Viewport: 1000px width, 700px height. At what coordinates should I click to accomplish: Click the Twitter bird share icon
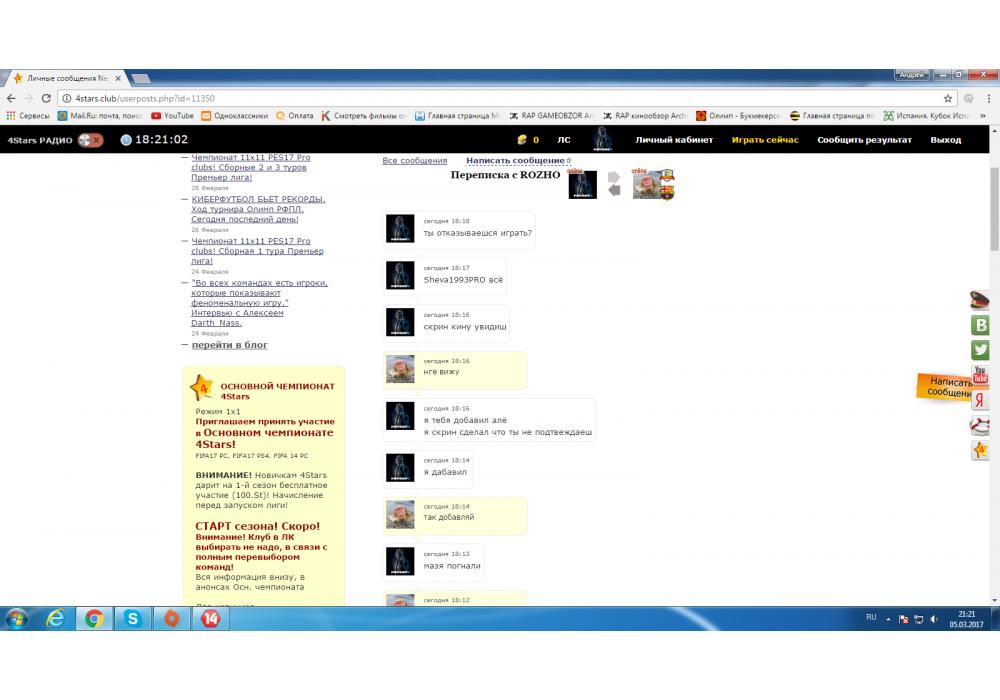coord(980,350)
